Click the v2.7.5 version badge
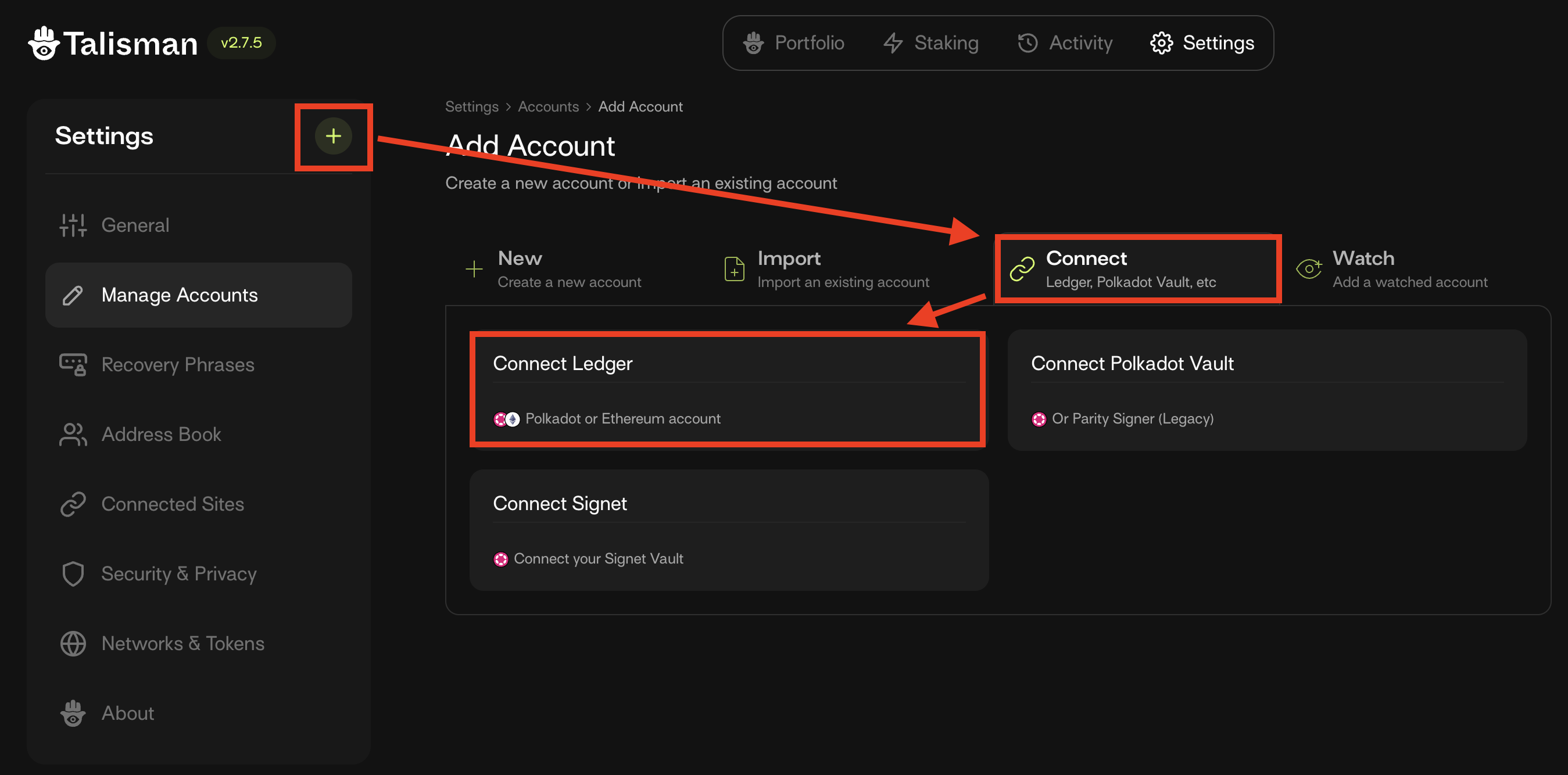 [x=241, y=43]
